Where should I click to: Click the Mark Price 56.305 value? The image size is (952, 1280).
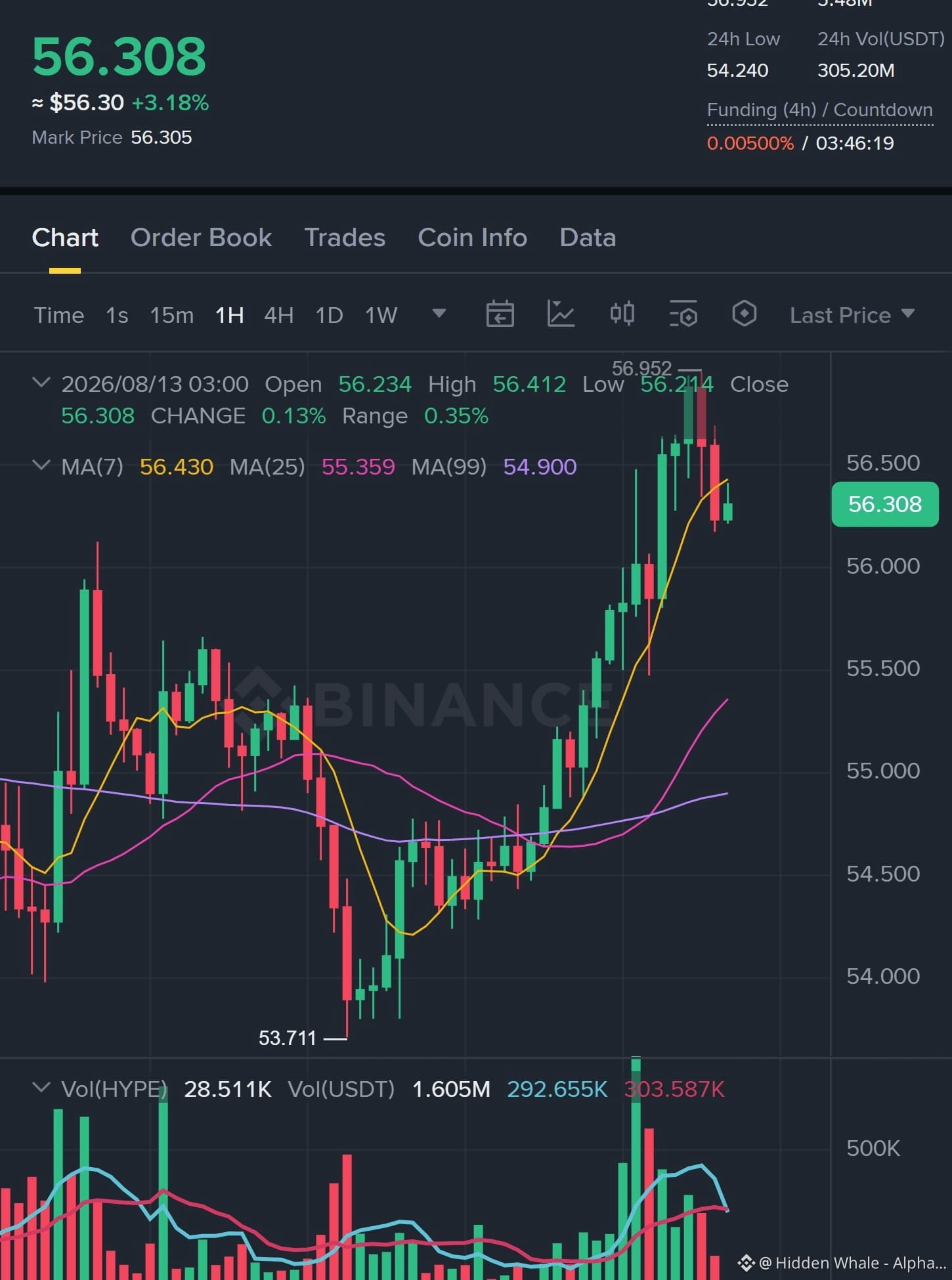coord(161,137)
